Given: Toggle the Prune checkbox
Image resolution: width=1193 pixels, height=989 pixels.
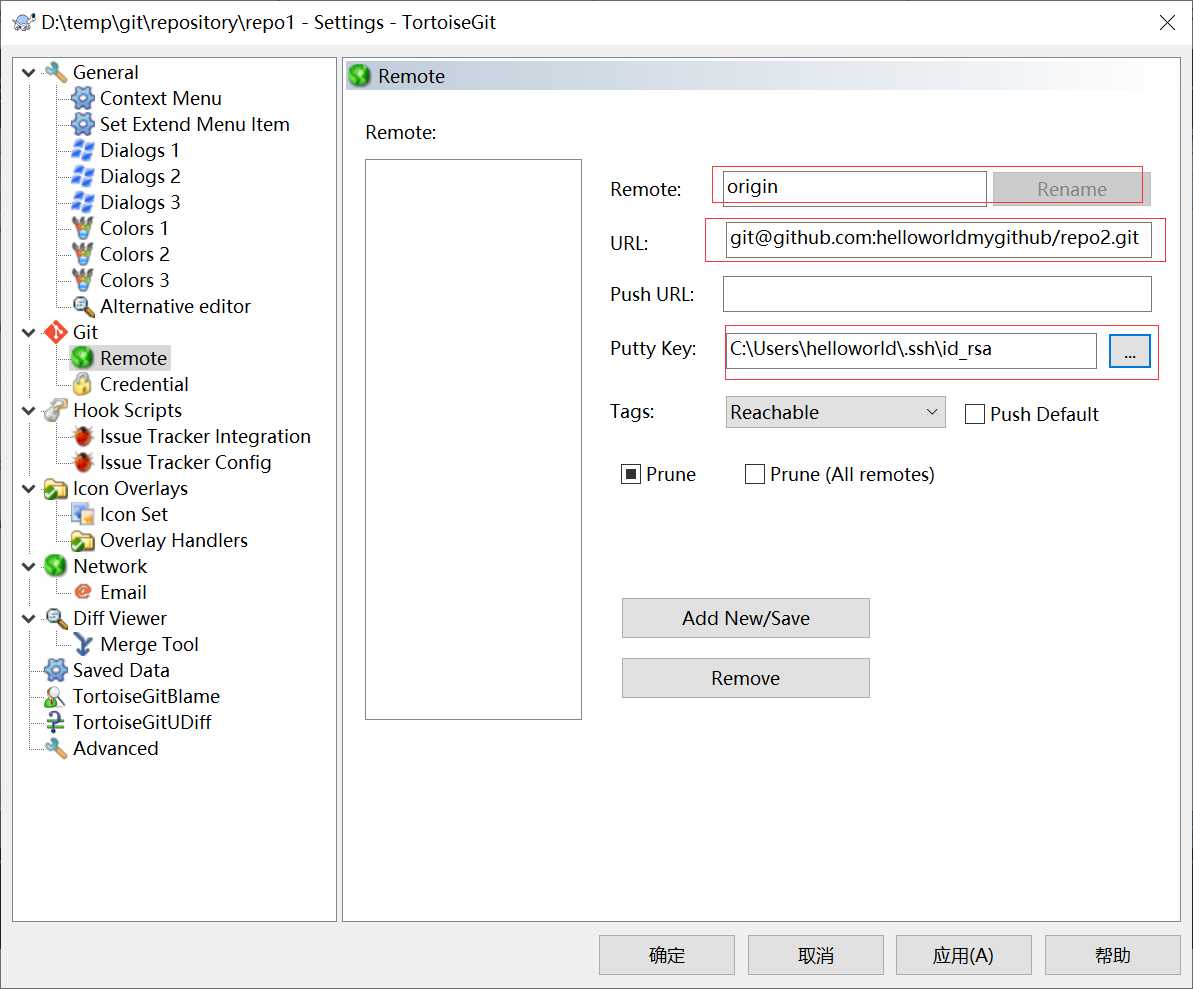Looking at the screenshot, I should [x=631, y=475].
